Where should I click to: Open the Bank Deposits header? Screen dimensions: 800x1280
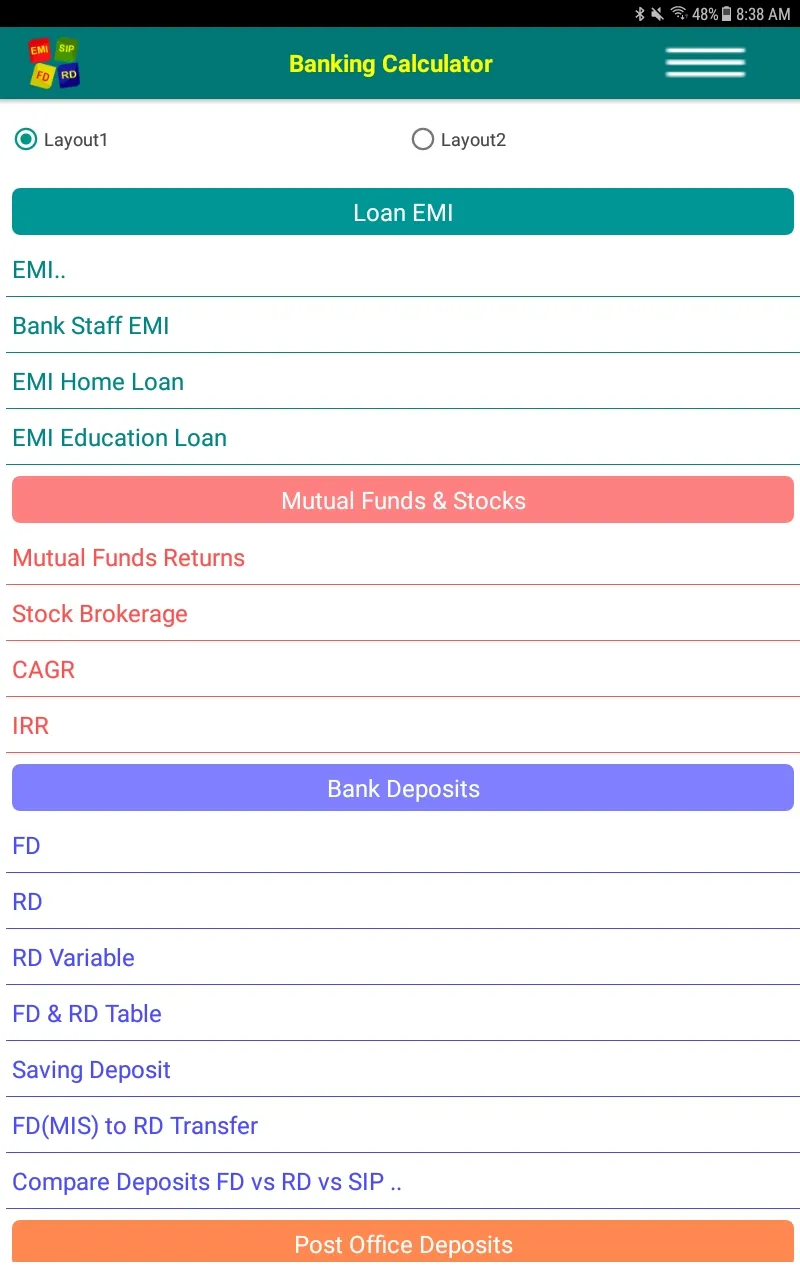[402, 787]
